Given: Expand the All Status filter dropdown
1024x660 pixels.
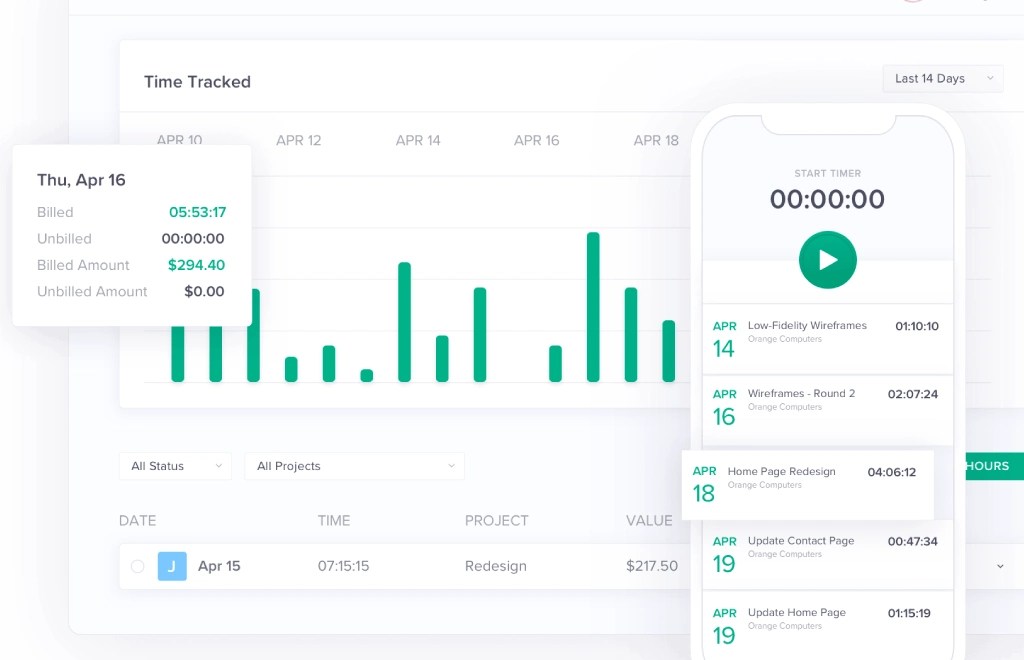Looking at the screenshot, I should click(175, 466).
